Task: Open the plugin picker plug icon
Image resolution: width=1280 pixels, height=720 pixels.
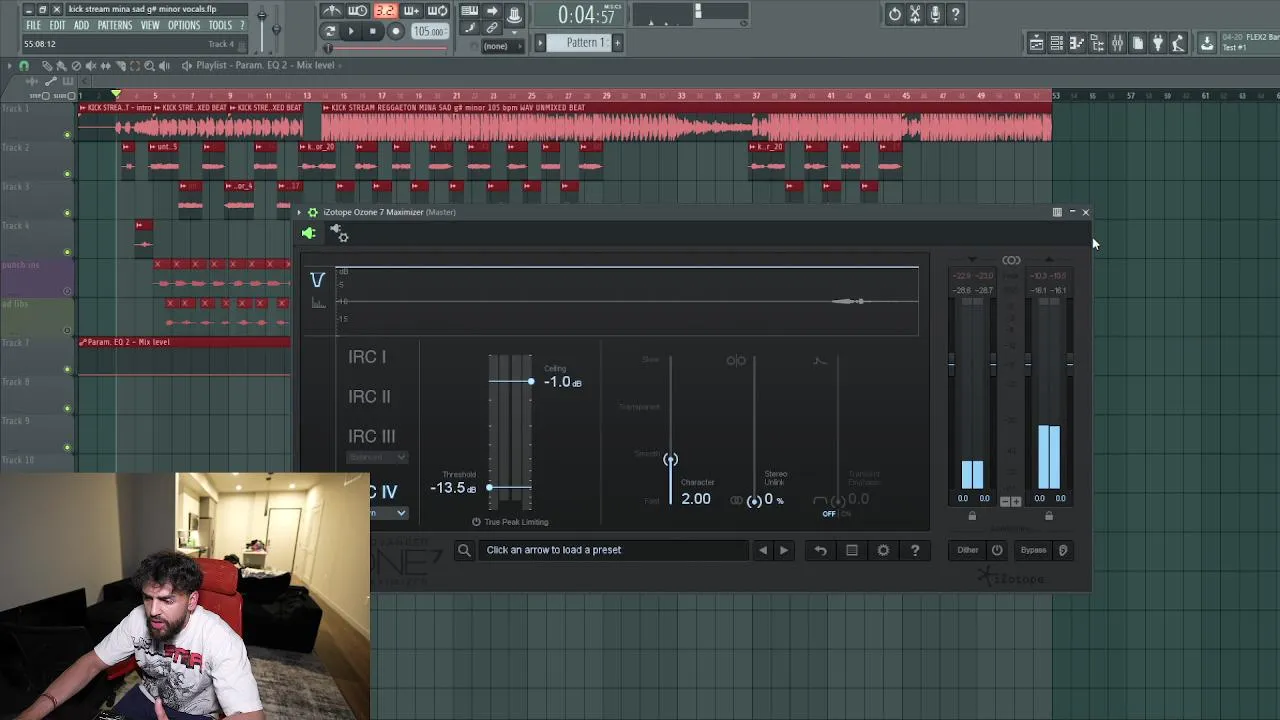Action: [x=1158, y=43]
